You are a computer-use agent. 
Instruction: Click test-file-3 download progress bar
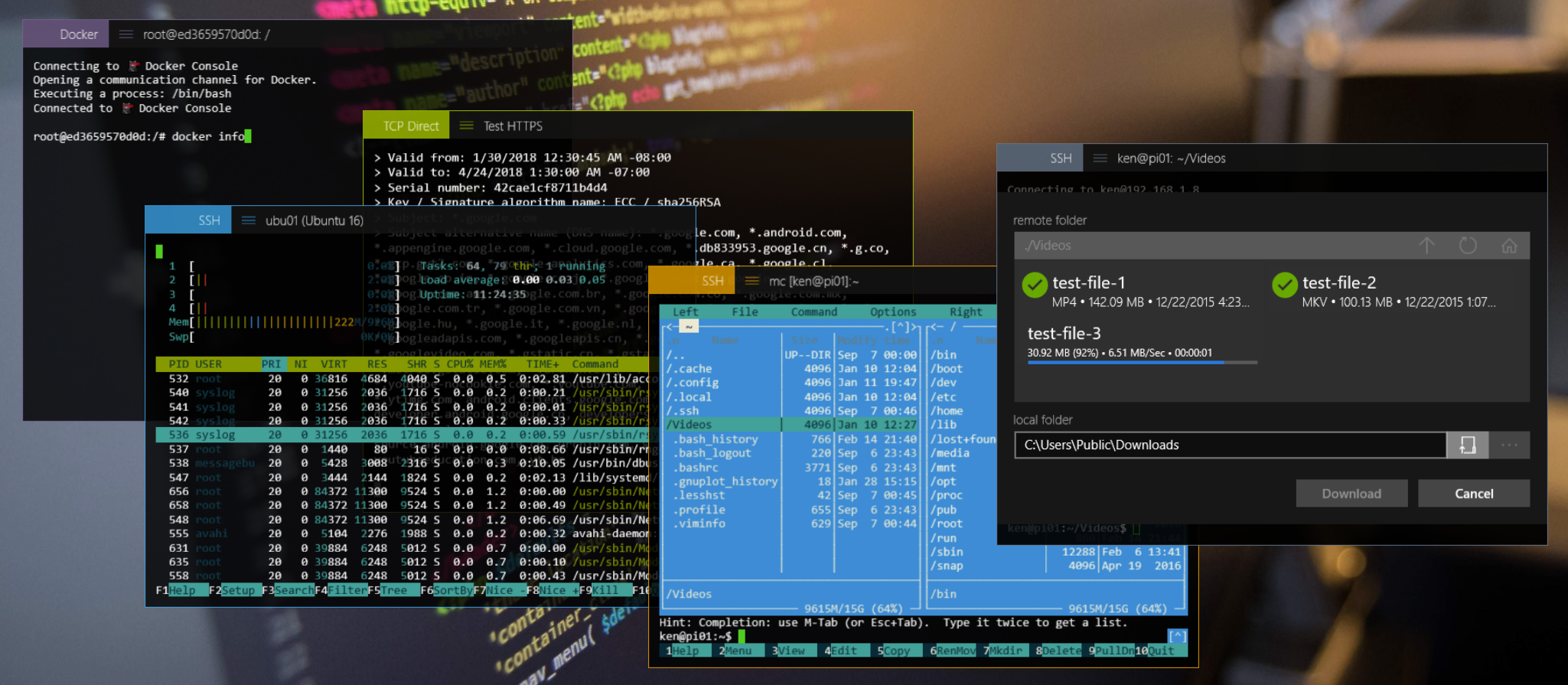coord(1142,362)
